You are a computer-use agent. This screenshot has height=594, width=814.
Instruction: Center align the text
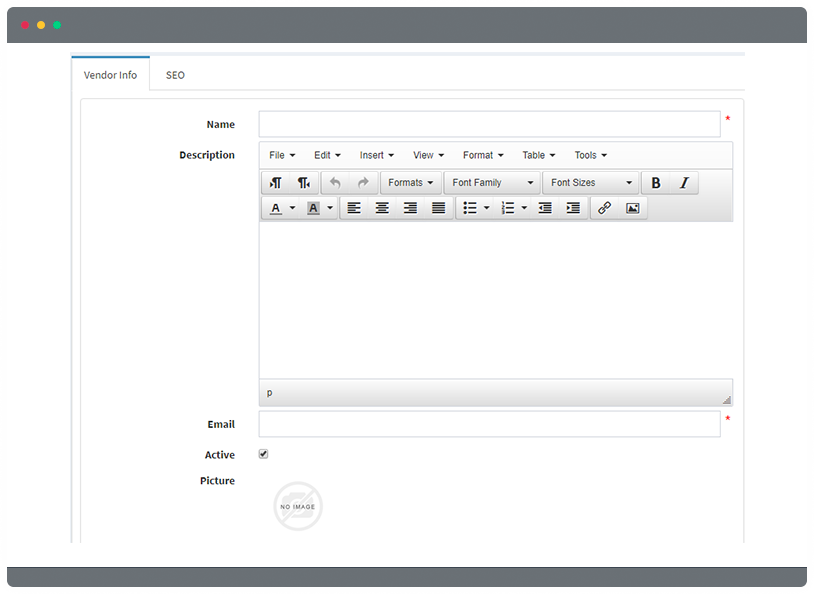[382, 208]
